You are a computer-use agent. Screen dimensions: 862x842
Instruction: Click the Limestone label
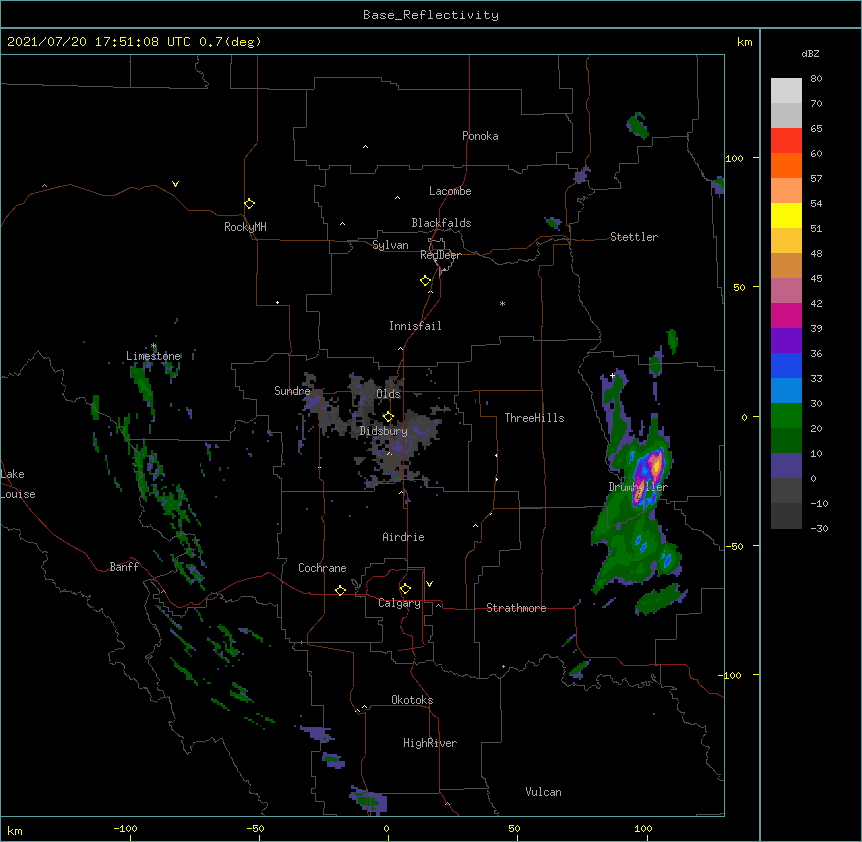coord(153,356)
